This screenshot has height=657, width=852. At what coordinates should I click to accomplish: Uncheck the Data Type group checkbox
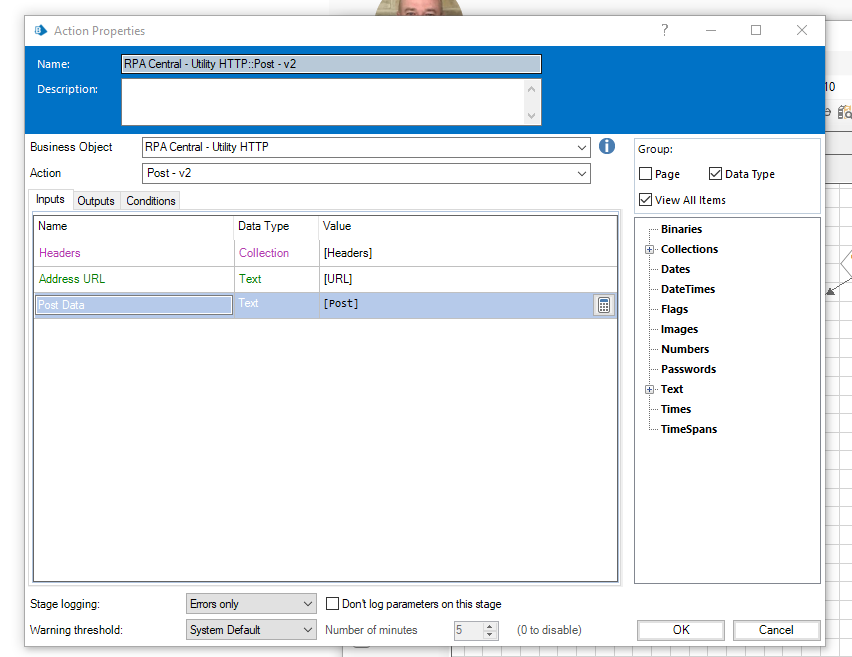click(x=715, y=174)
